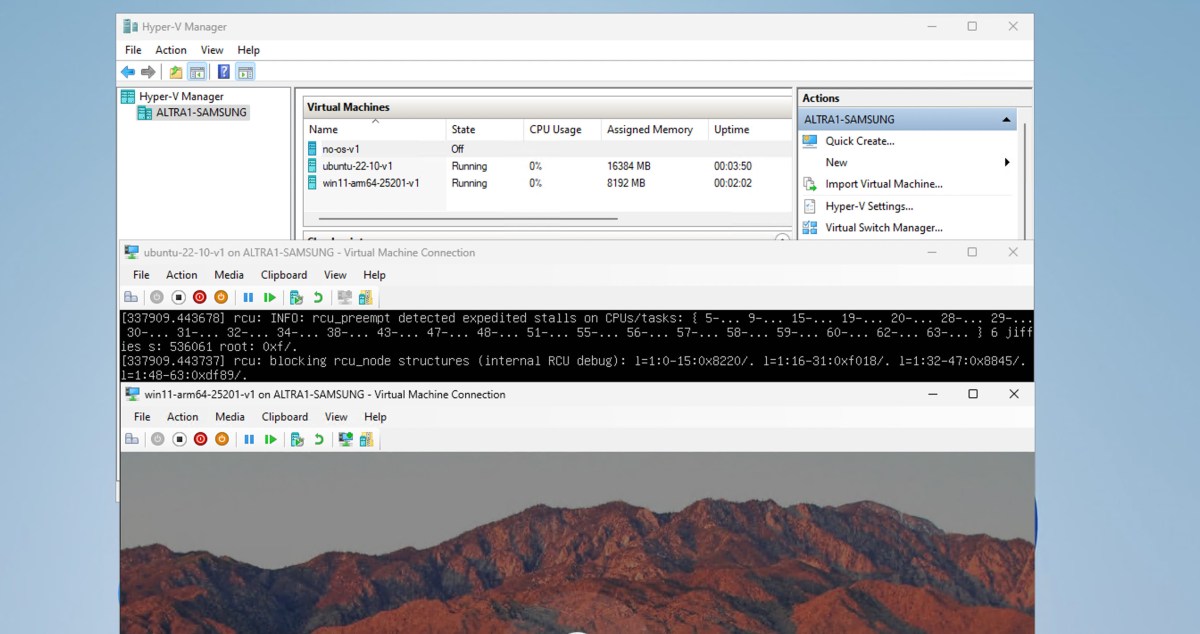Select the ubuntu-22-10-v1 virtual machine row
Screen dimensions: 1200x634
coord(548,166)
